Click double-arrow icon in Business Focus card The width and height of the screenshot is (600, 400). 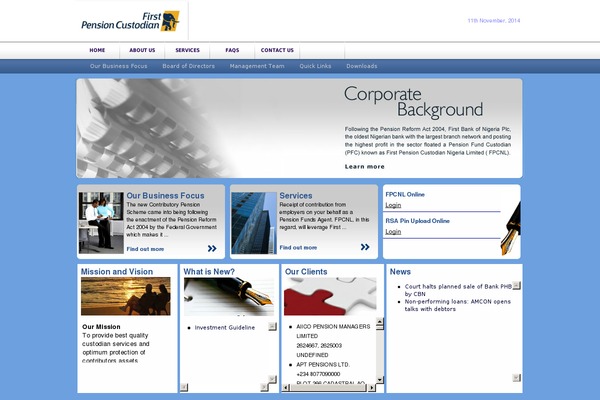pyautogui.click(x=212, y=249)
